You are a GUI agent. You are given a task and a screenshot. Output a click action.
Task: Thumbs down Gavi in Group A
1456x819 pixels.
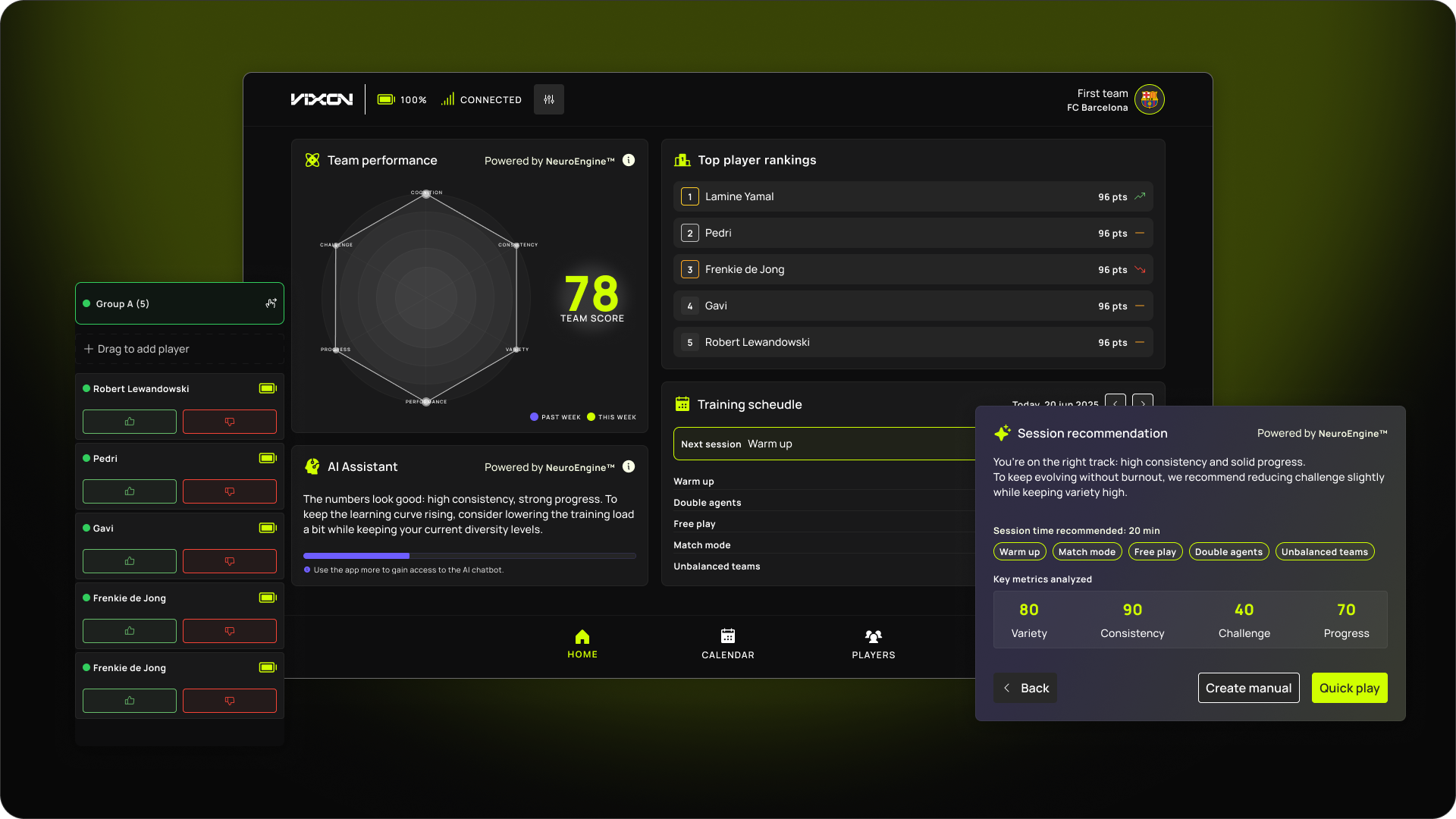click(x=229, y=561)
